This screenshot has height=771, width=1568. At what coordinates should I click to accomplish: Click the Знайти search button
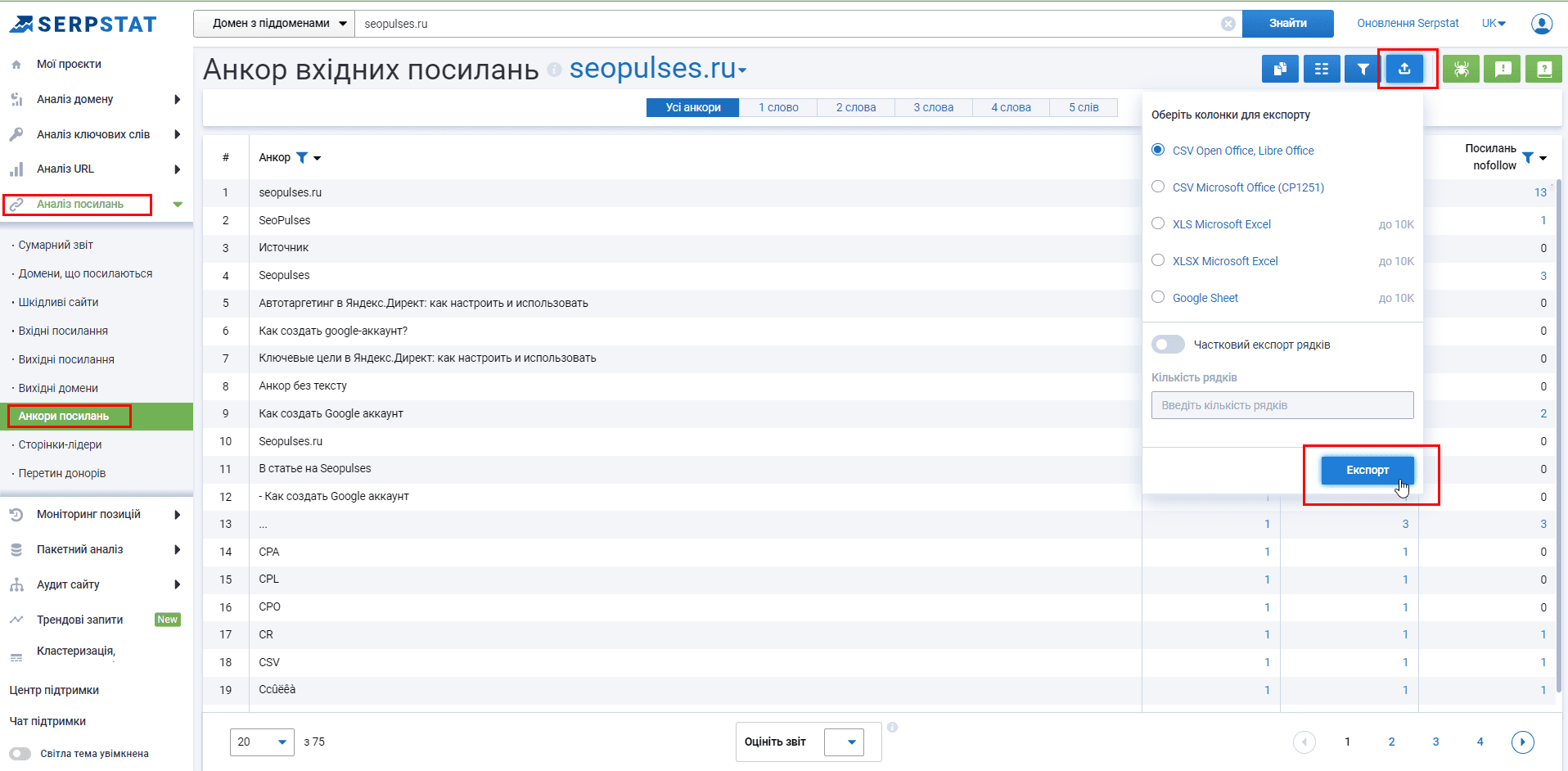pyautogui.click(x=1288, y=24)
